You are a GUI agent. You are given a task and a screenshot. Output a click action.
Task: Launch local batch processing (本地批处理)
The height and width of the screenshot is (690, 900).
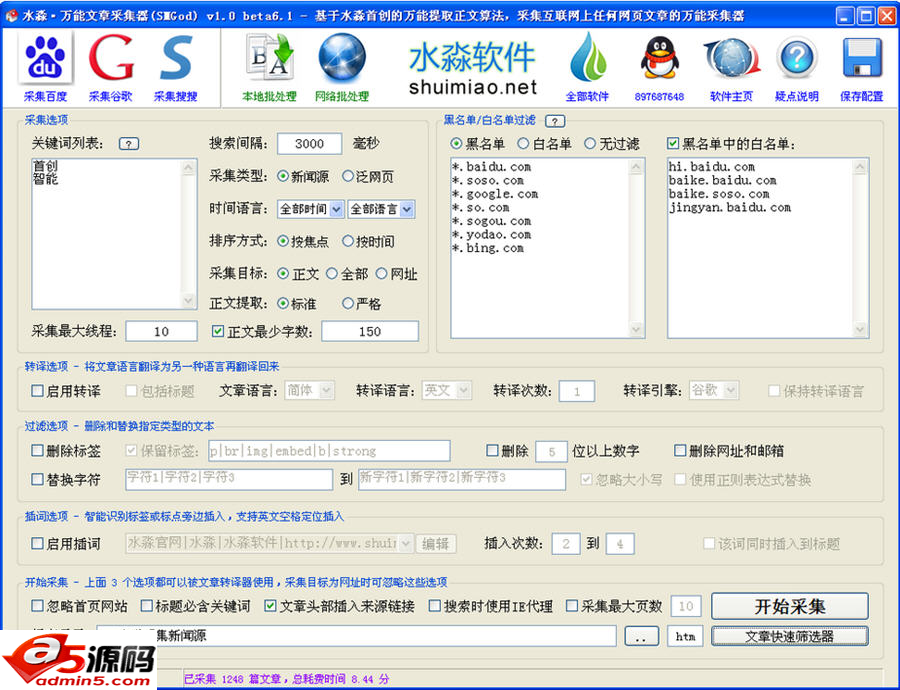point(269,67)
